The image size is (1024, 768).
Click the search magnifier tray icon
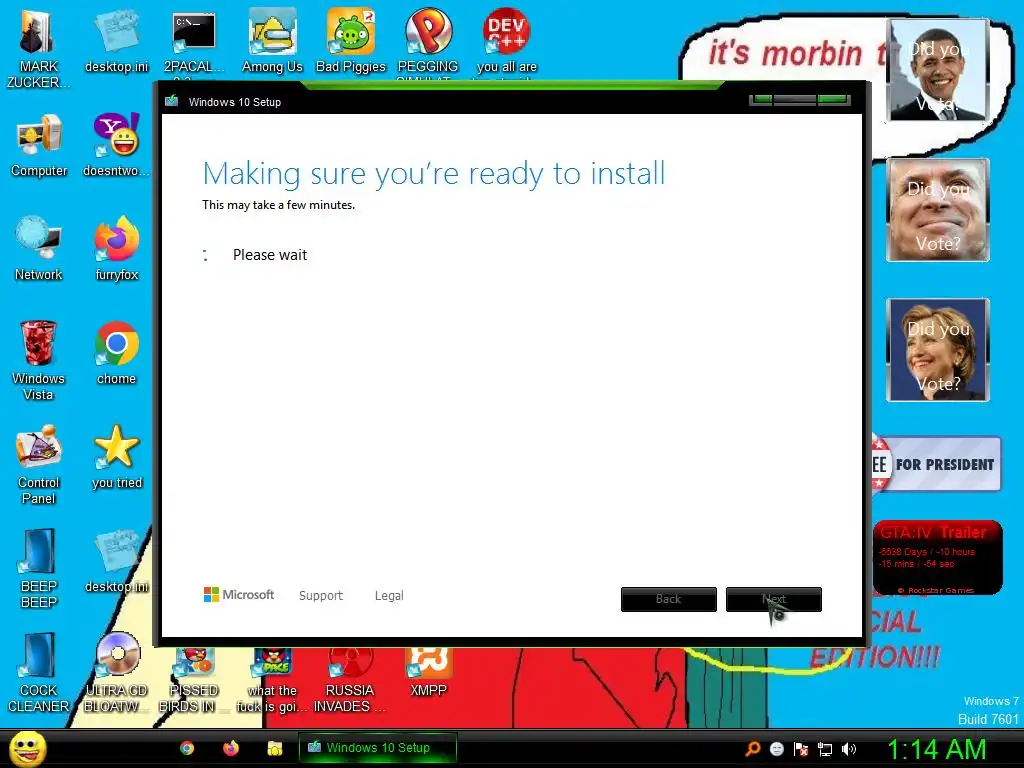click(753, 748)
